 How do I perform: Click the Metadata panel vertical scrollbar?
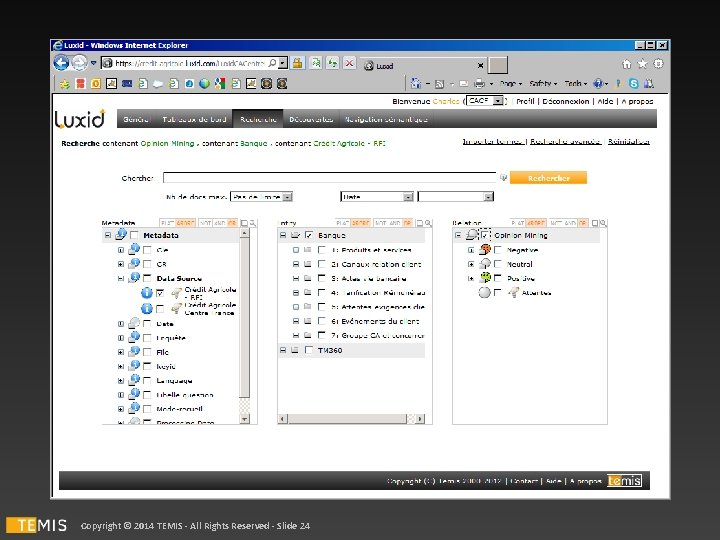(245, 317)
